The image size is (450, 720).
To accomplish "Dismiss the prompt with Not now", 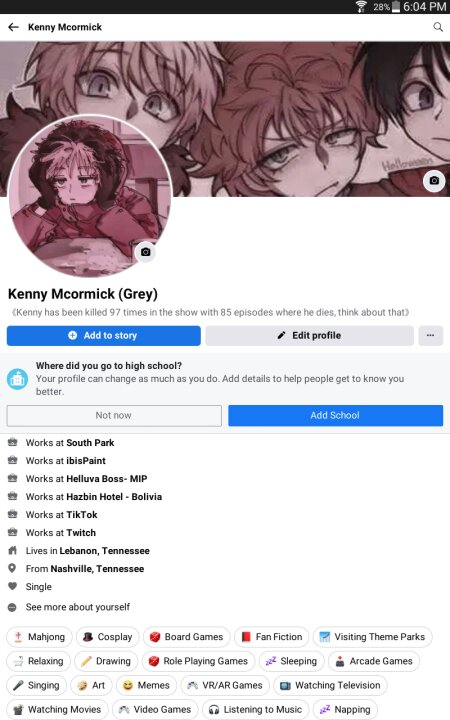I will click(114, 415).
